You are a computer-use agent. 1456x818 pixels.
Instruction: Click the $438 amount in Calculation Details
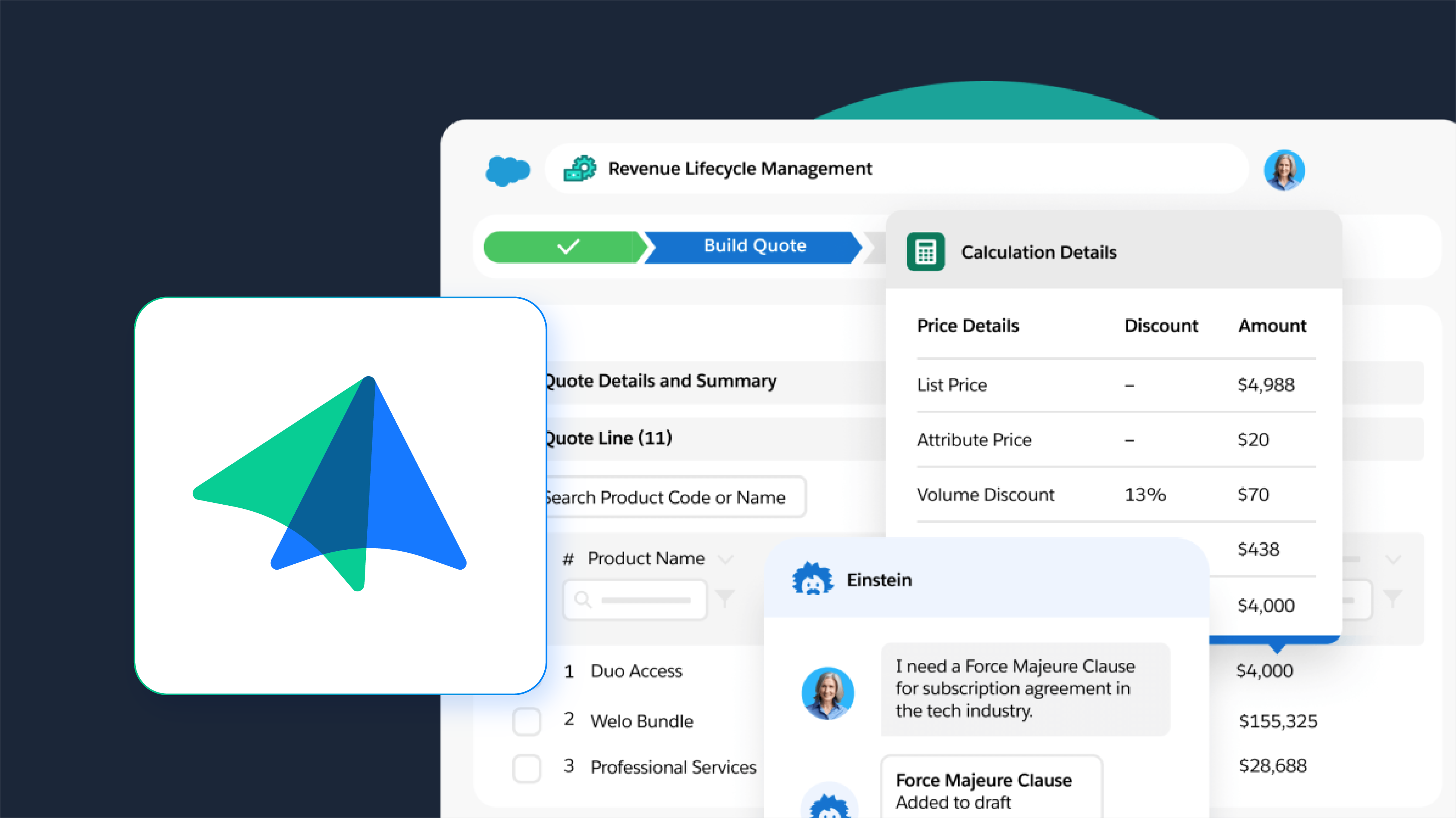pos(1259,549)
